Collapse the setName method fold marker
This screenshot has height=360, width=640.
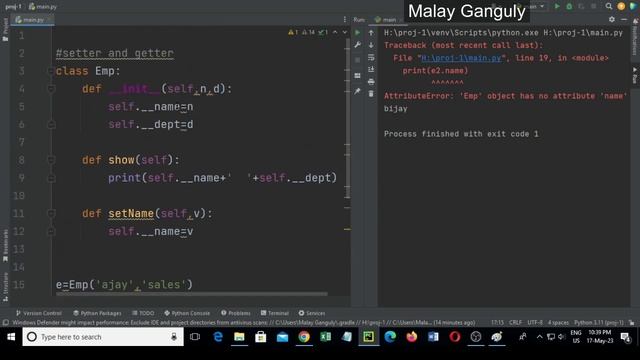pyautogui.click(x=51, y=213)
